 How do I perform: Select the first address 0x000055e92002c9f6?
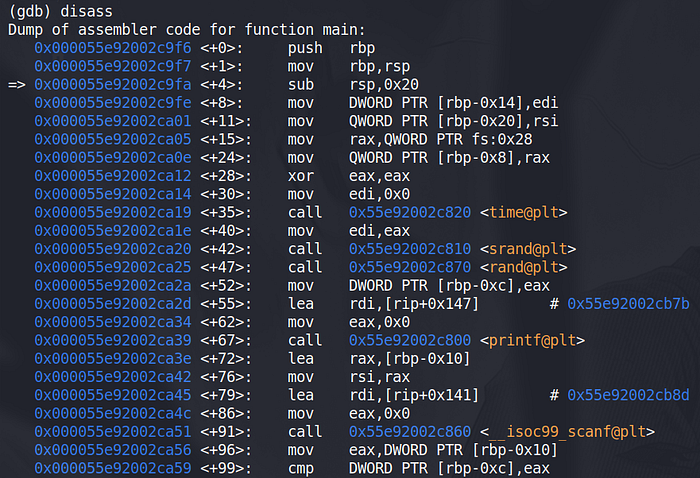click(x=112, y=48)
